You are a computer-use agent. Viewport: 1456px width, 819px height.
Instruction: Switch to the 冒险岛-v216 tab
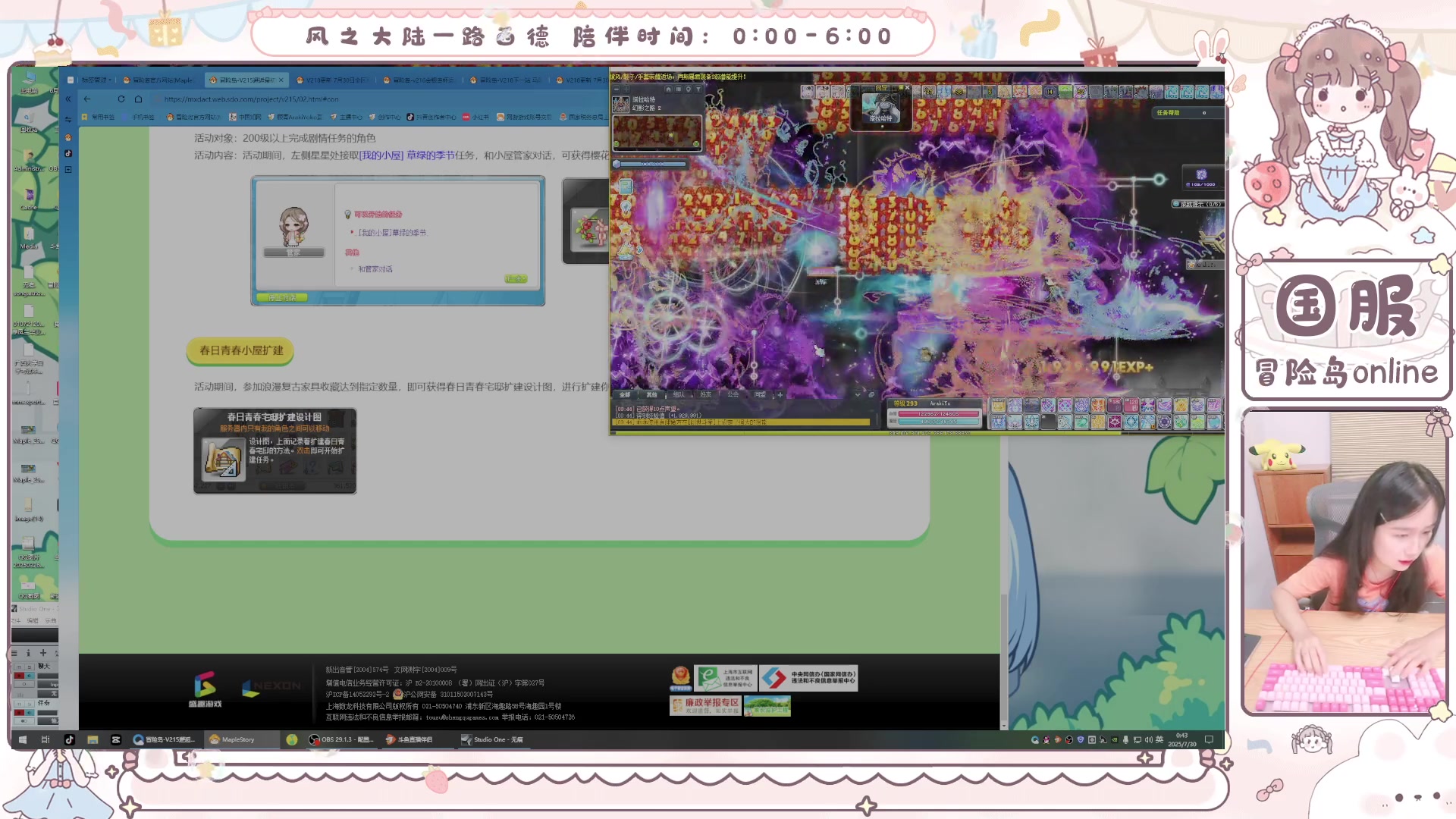click(419, 80)
